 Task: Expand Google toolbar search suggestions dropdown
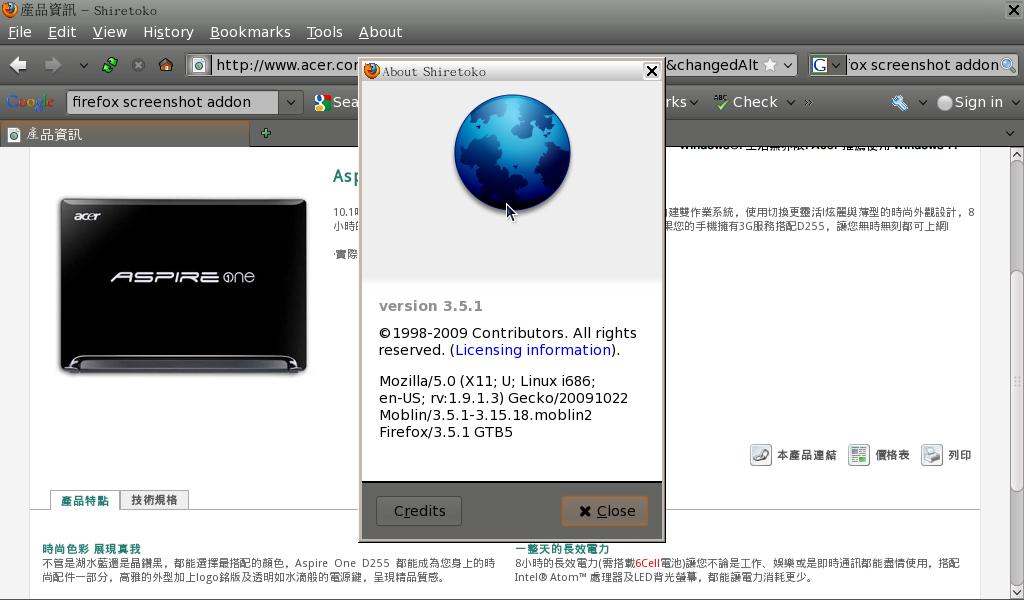291,103
